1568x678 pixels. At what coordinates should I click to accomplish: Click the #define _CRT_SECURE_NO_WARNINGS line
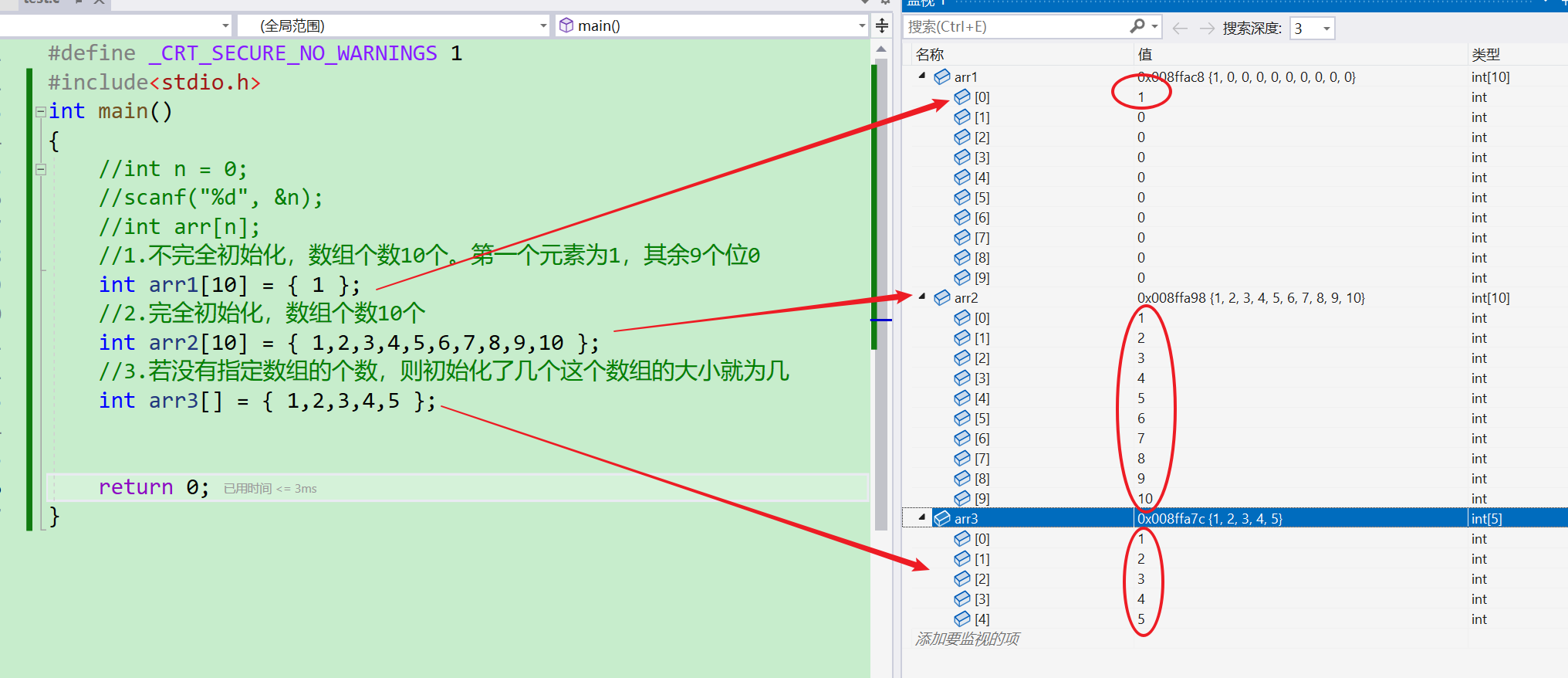pyautogui.click(x=255, y=53)
